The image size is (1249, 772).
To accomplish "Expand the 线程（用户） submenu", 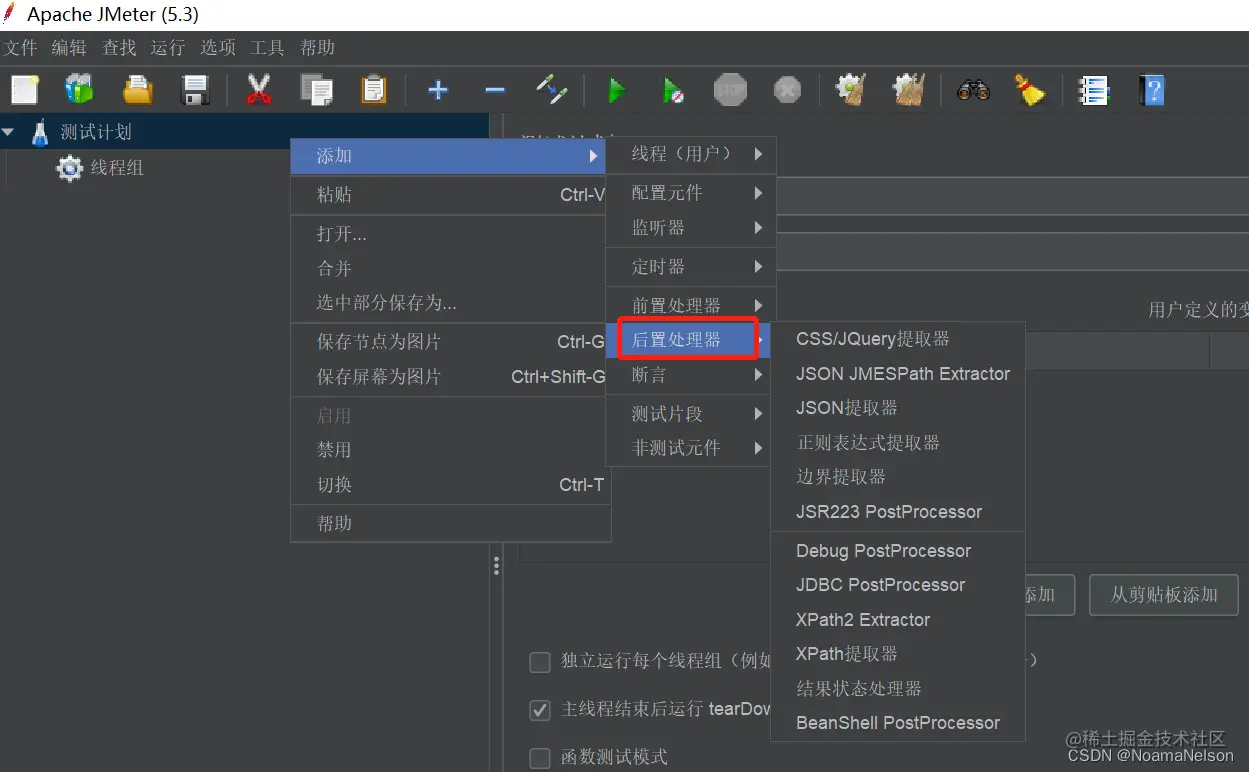I will (x=689, y=155).
